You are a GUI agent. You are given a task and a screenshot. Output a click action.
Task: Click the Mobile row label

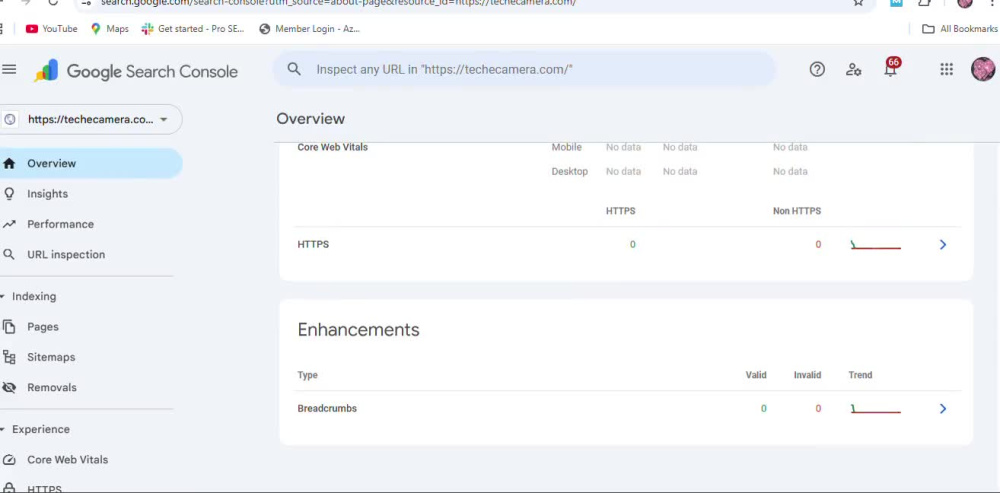click(566, 147)
